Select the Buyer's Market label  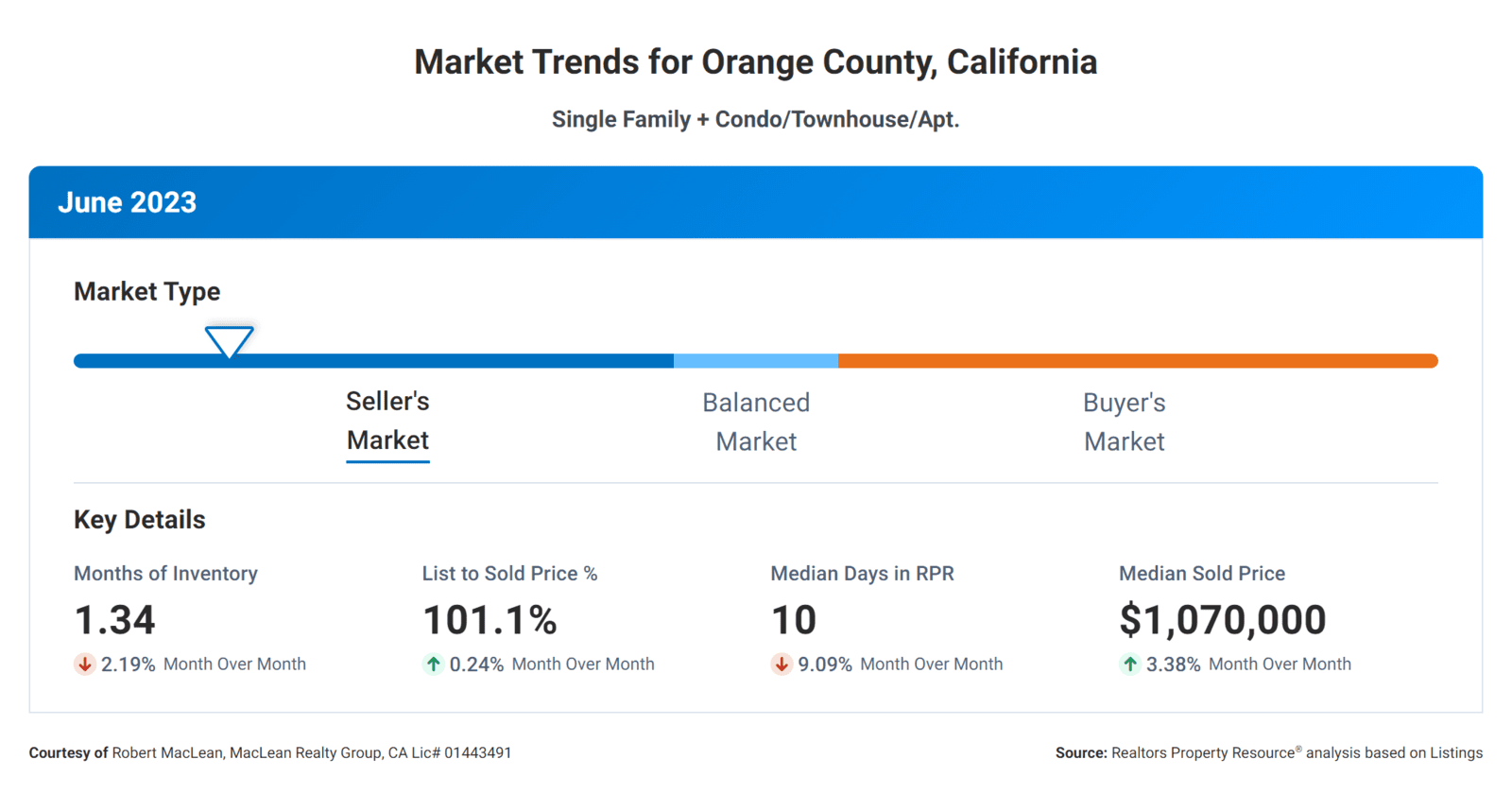(x=1124, y=423)
